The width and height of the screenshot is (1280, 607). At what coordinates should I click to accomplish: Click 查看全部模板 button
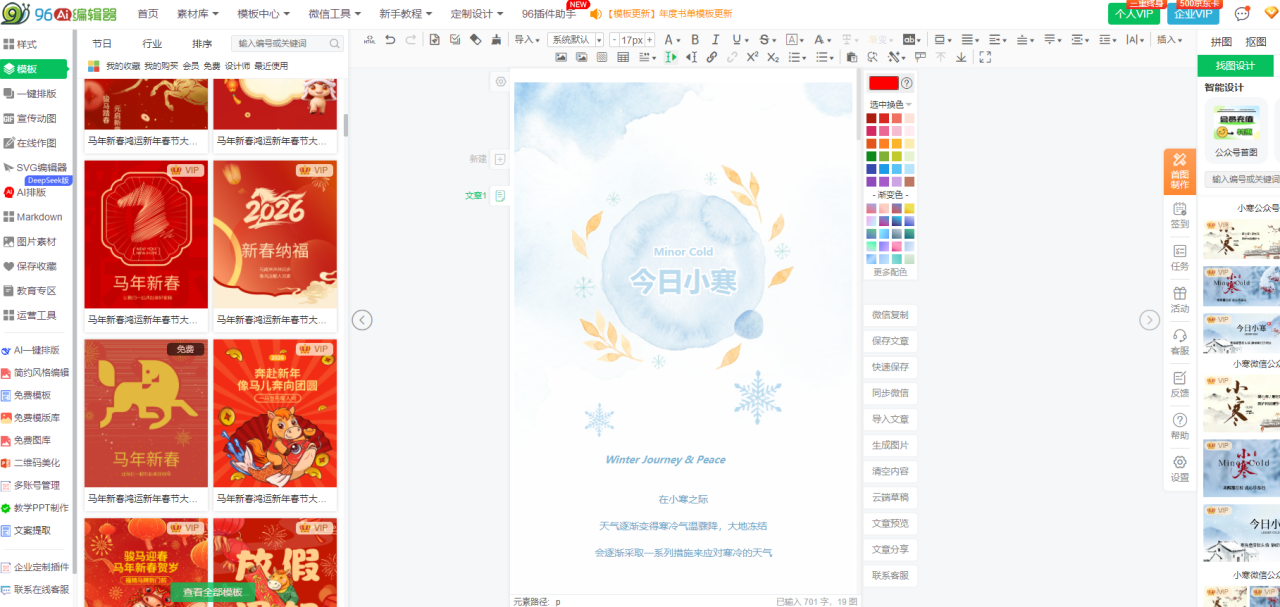(212, 593)
